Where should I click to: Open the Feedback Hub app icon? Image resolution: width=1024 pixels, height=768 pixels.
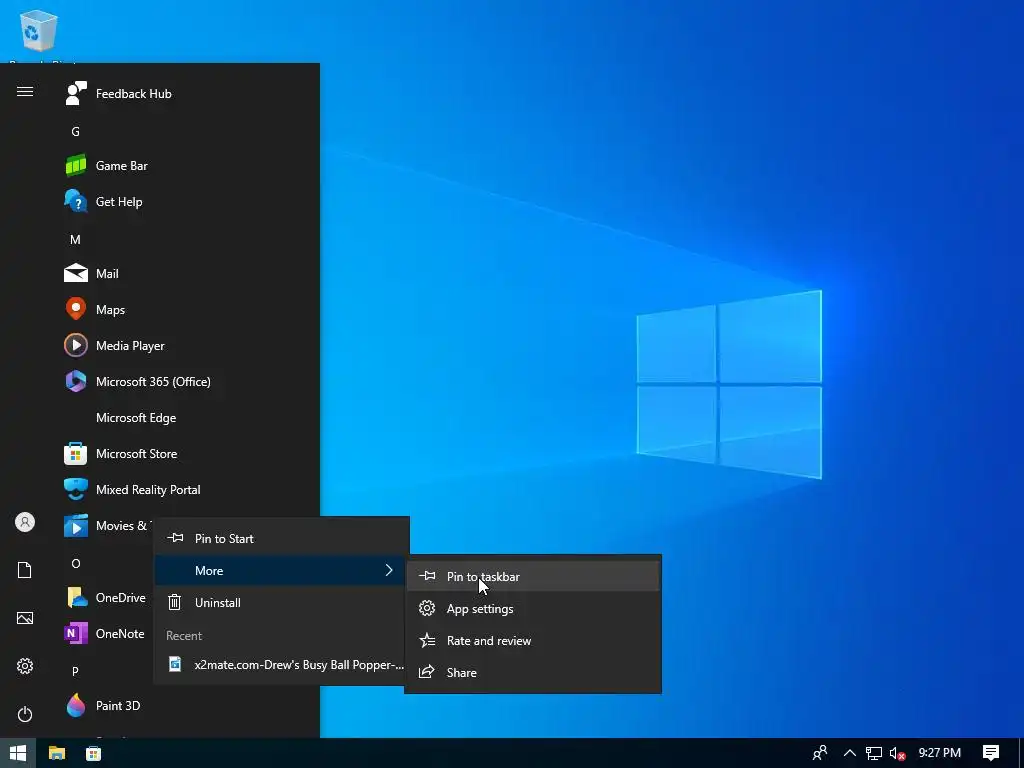(76, 93)
